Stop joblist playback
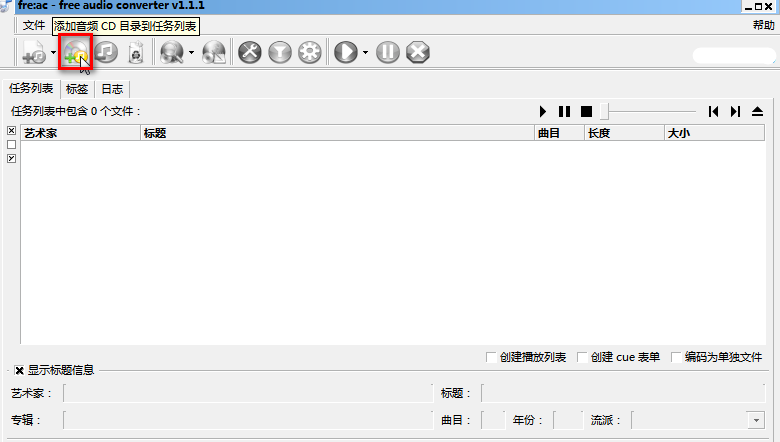Screen dimensions: 780x442 (586, 111)
